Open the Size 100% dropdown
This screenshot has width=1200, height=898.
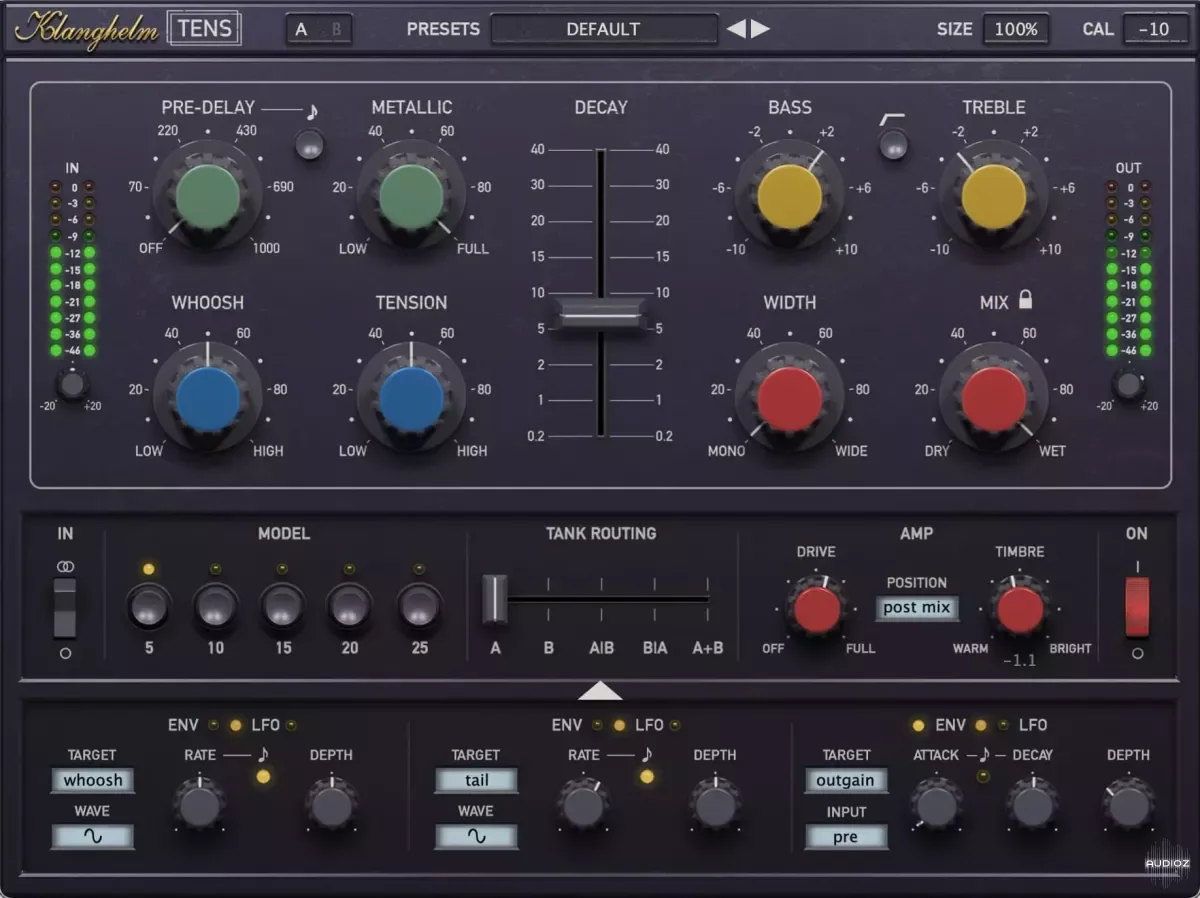click(x=1016, y=29)
